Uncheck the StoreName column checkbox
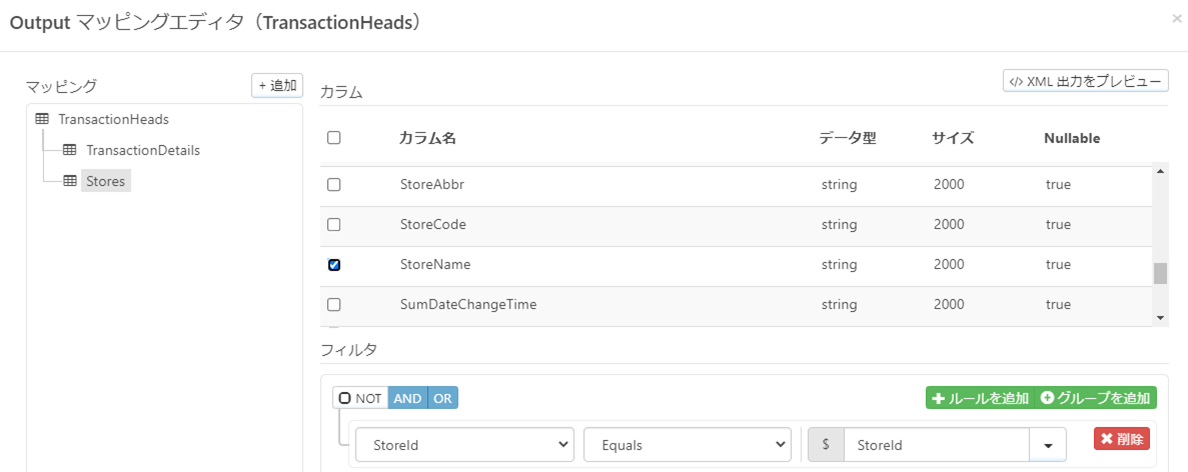Screen dimensions: 1188x472 click(x=334, y=265)
